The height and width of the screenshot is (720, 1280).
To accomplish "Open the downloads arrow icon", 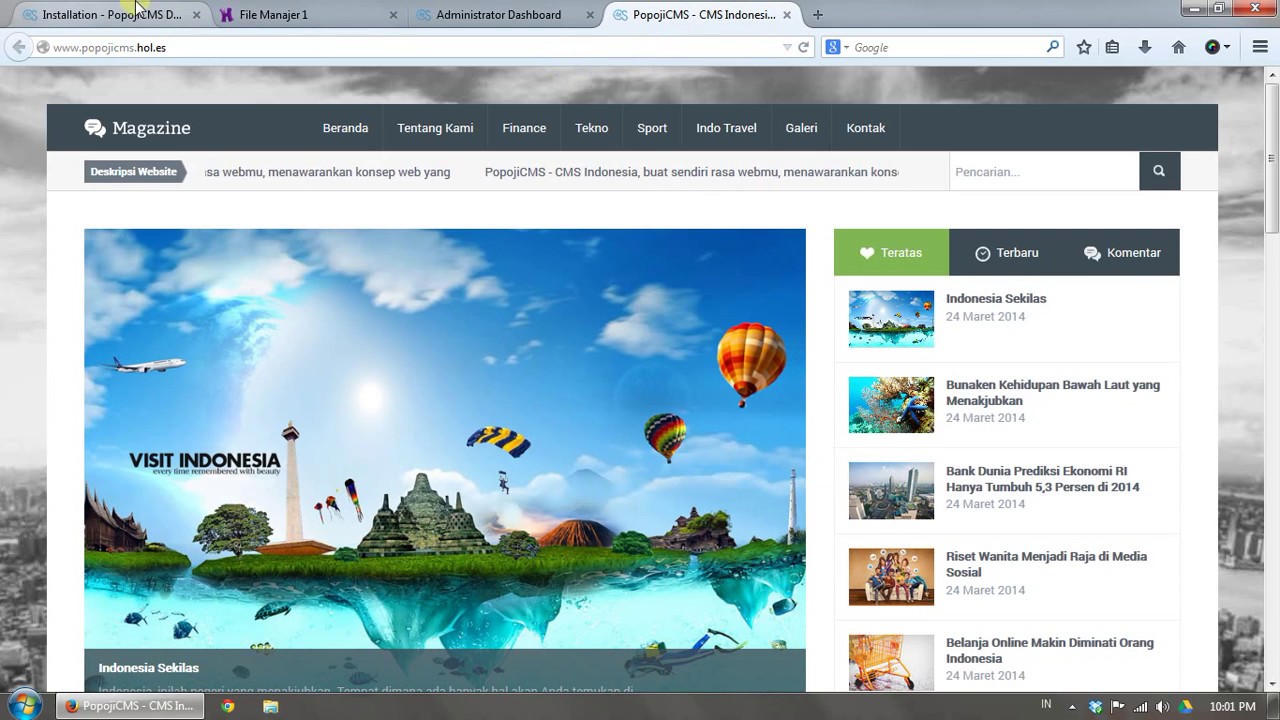I will click(x=1145, y=47).
